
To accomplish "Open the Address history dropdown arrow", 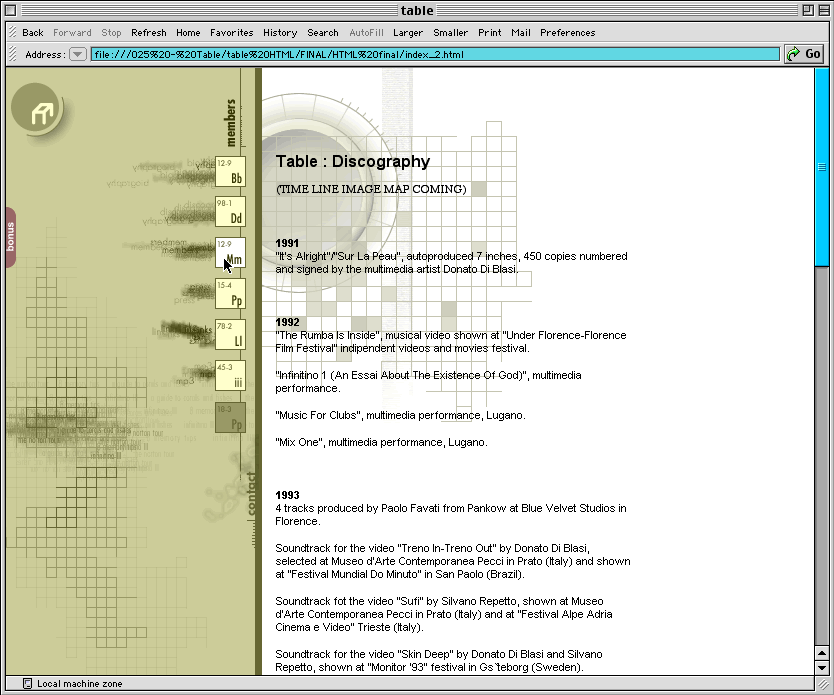I will [78, 54].
